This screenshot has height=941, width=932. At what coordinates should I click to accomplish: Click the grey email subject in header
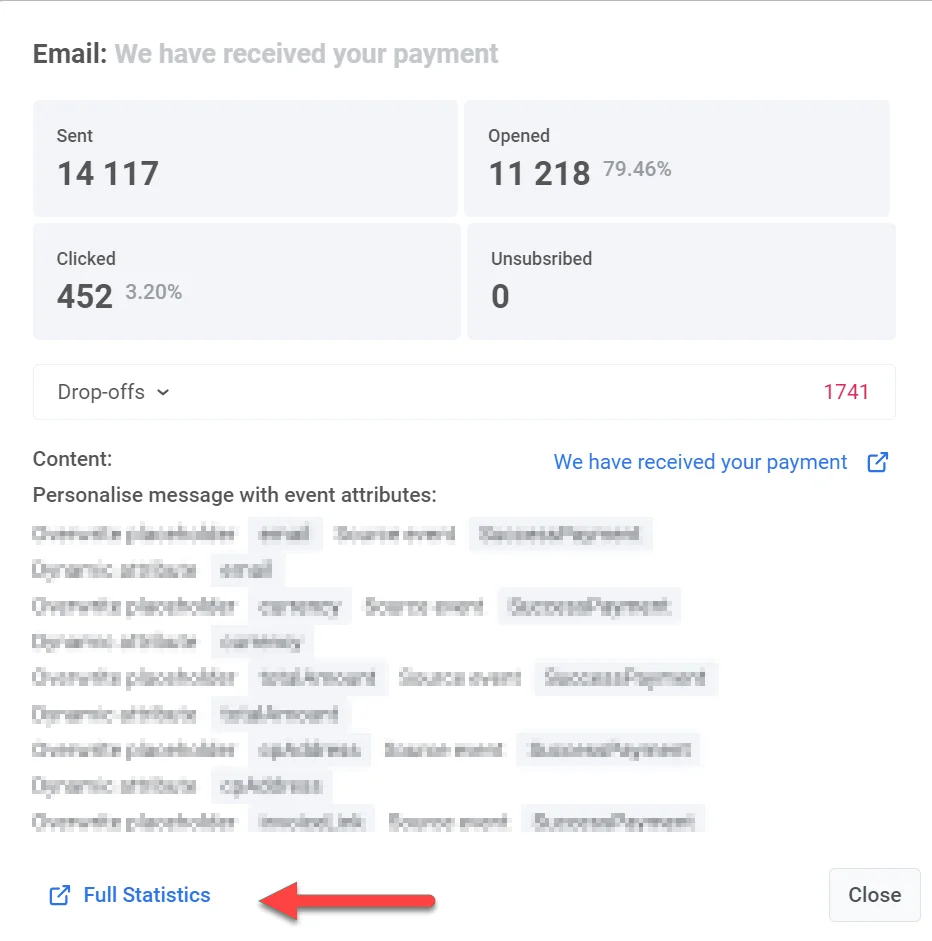(x=306, y=53)
